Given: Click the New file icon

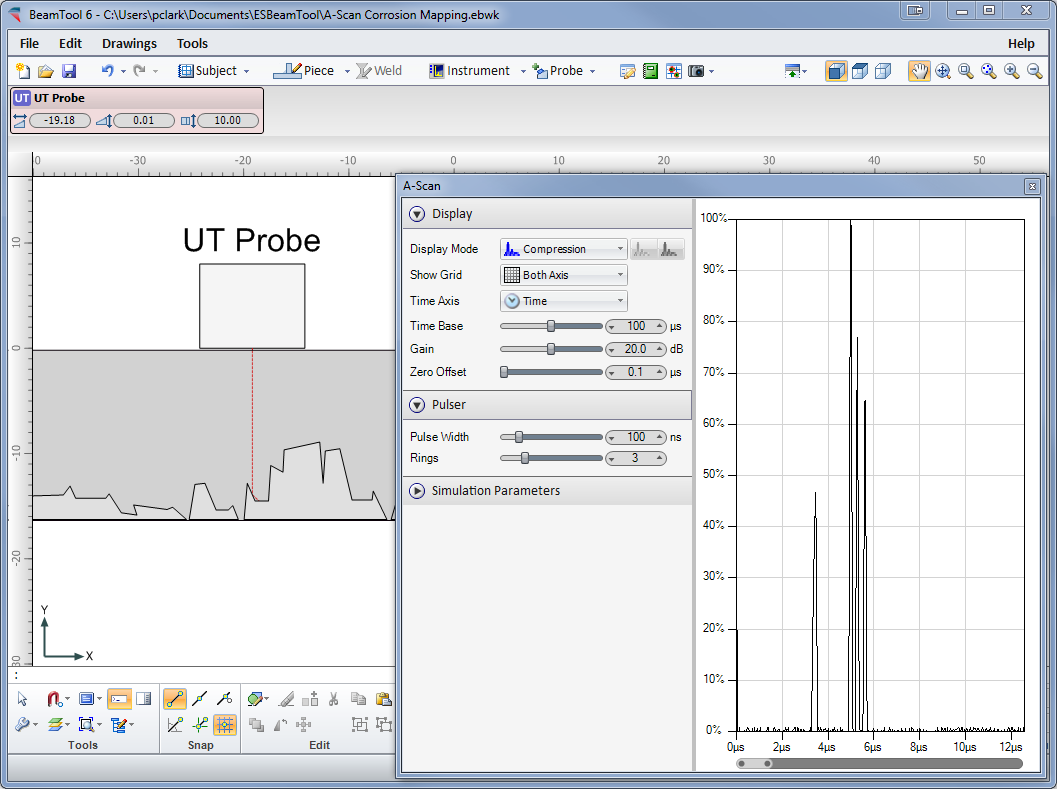Looking at the screenshot, I should 23,71.
